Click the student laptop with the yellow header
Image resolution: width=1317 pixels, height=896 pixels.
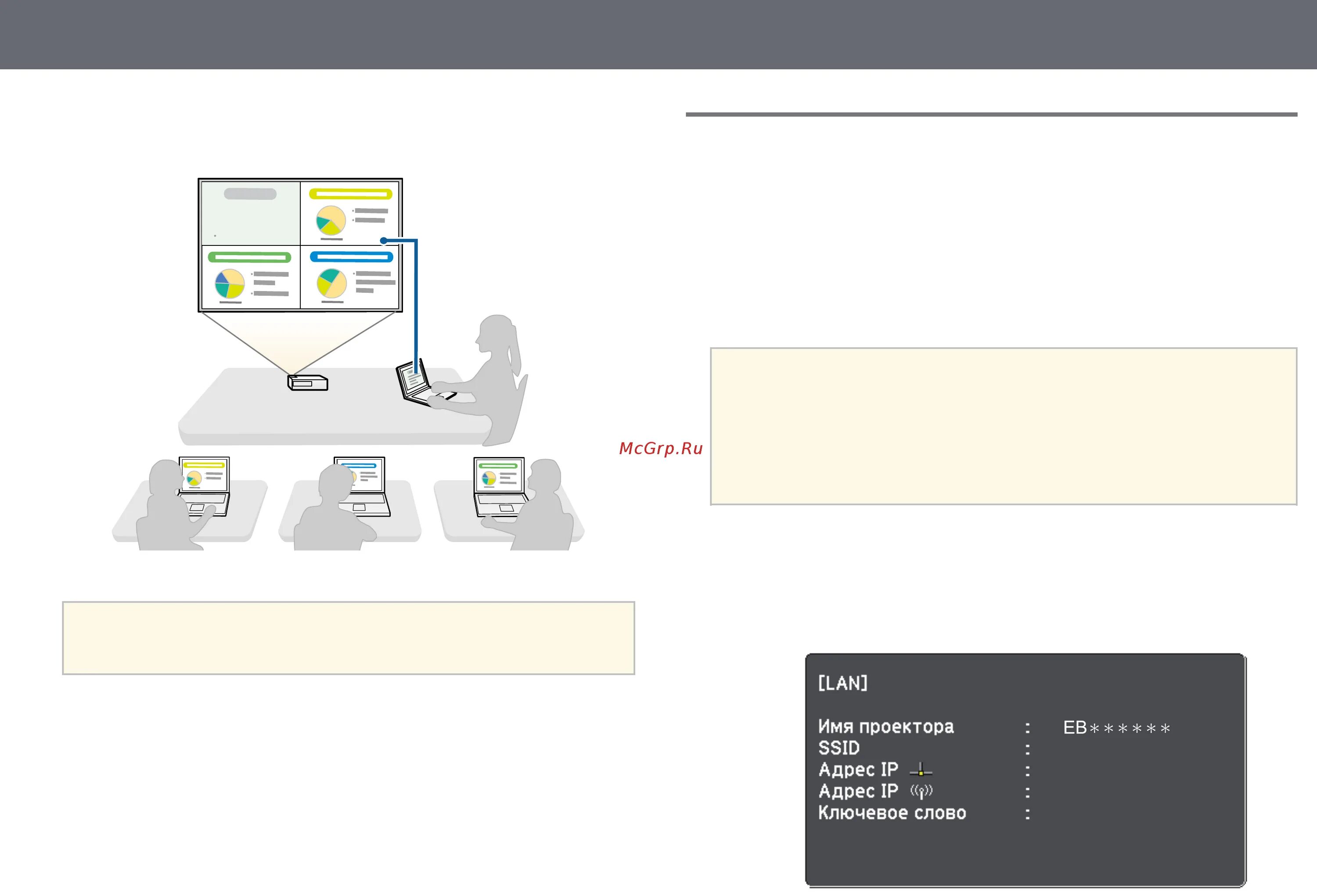(x=205, y=486)
